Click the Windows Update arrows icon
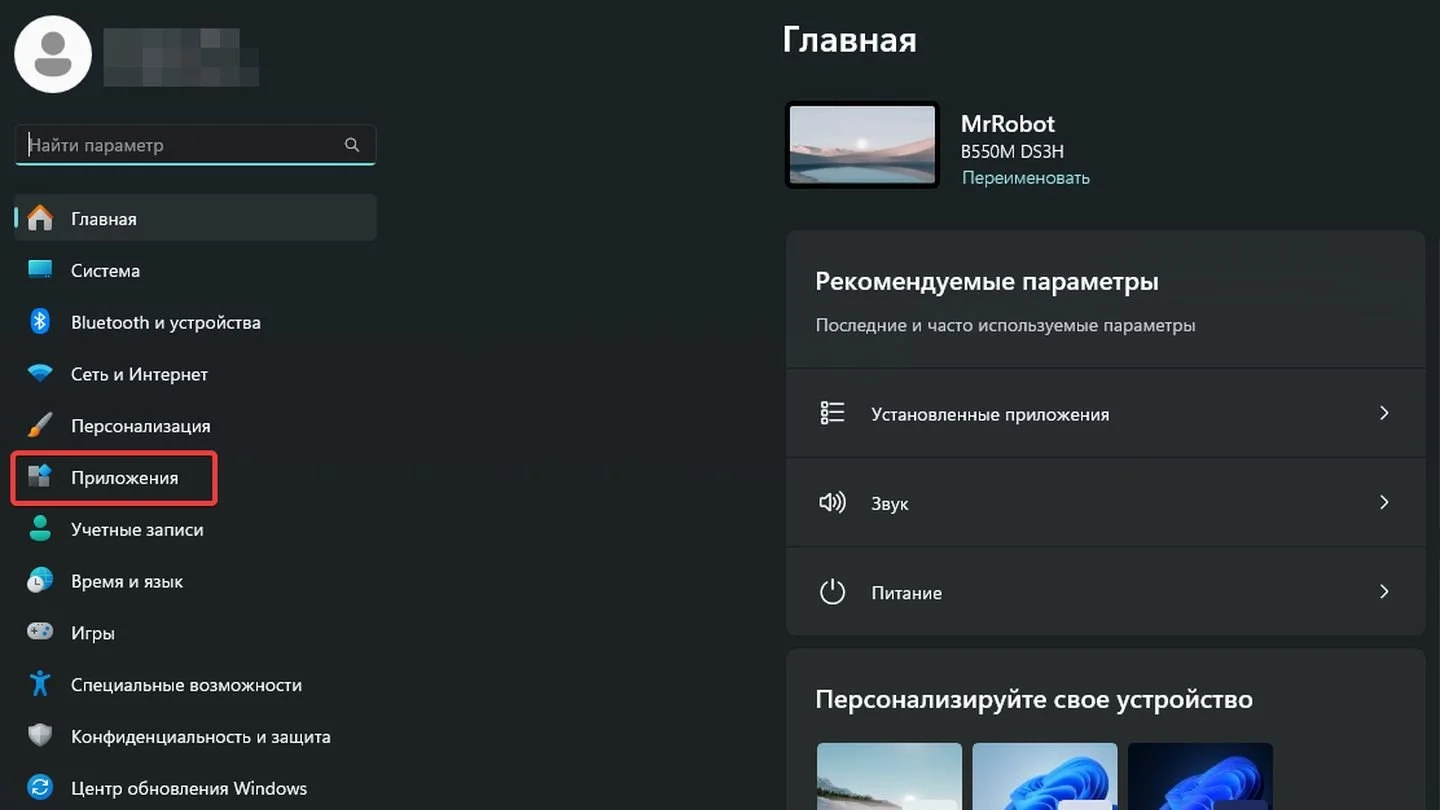 coord(40,788)
